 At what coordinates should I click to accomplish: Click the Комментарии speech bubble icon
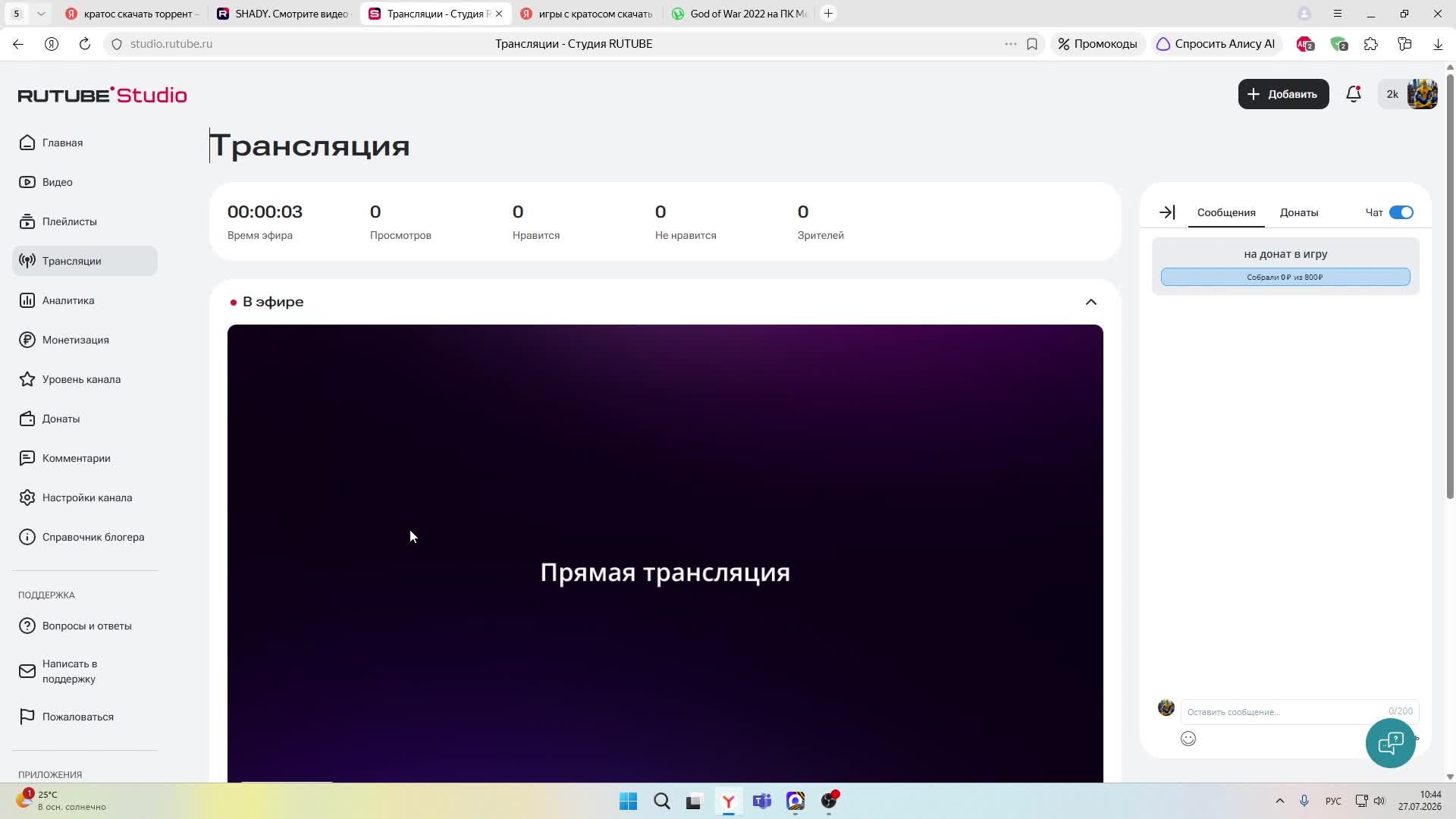[27, 458]
